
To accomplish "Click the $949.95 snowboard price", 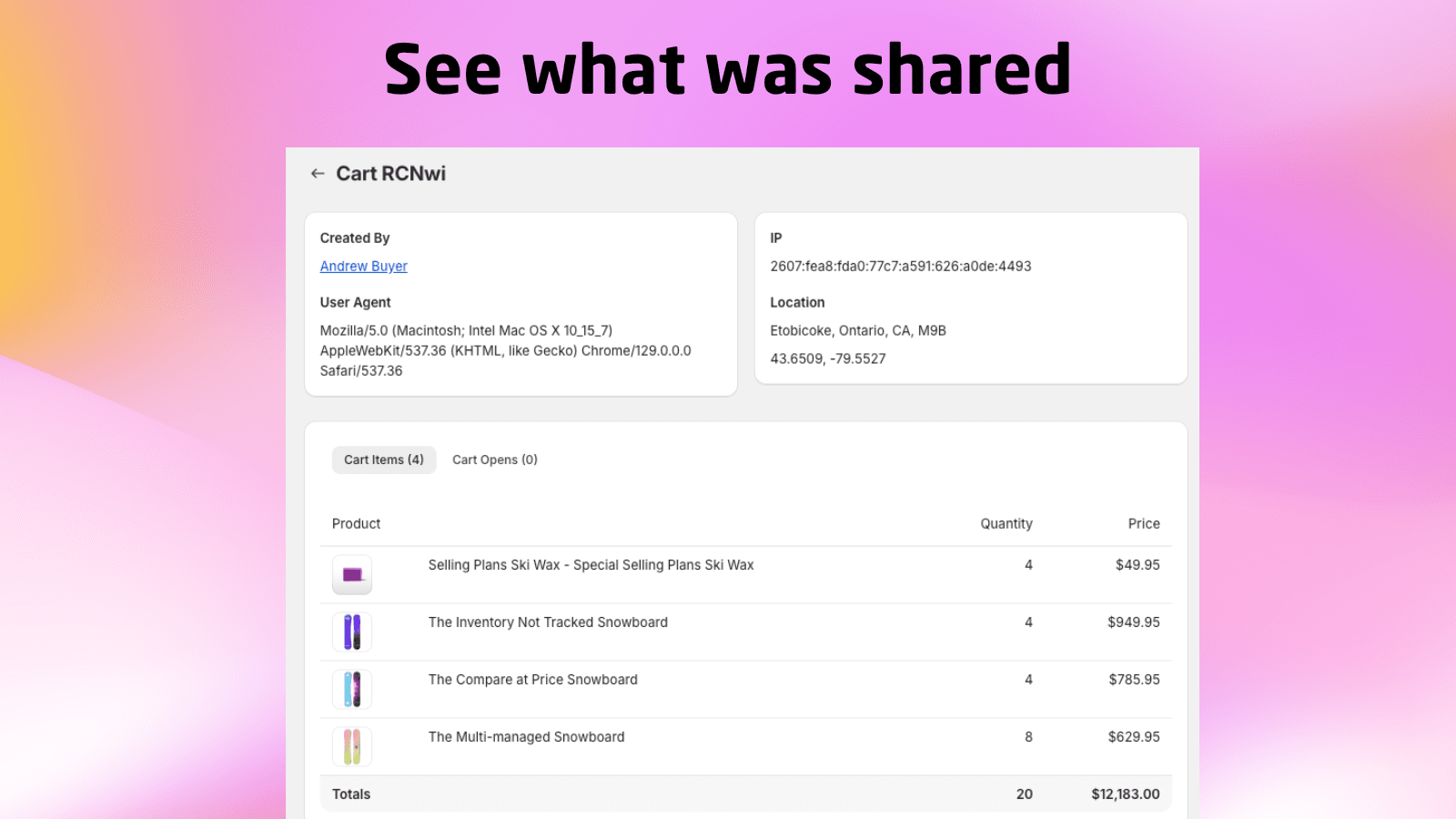I will tap(1133, 622).
